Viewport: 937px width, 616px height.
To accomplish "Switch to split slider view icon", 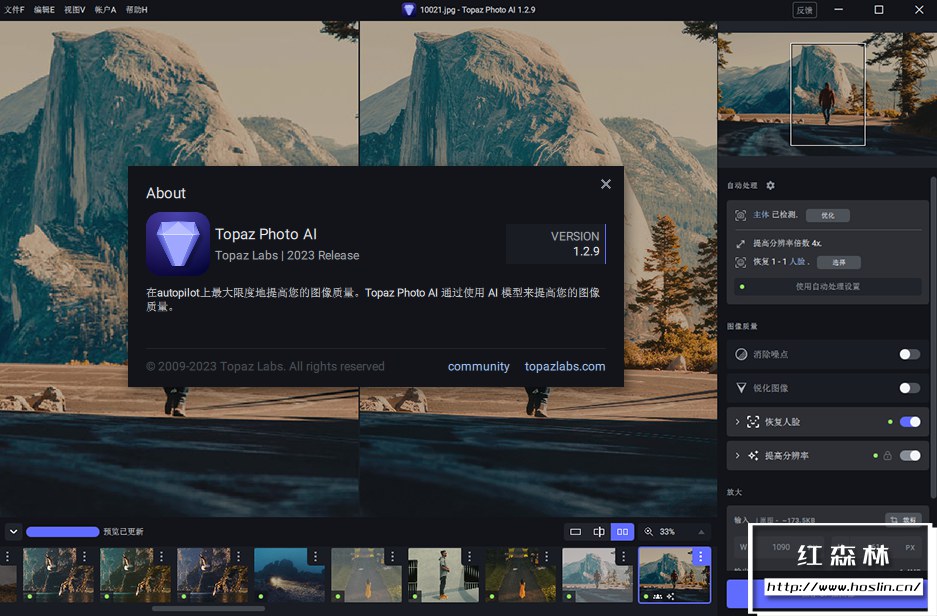I will click(x=599, y=532).
